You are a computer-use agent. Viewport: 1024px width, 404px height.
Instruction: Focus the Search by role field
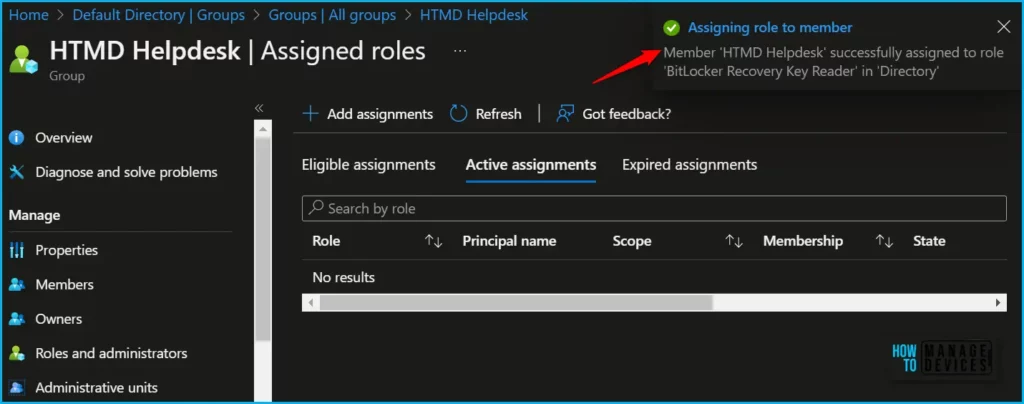click(x=654, y=208)
